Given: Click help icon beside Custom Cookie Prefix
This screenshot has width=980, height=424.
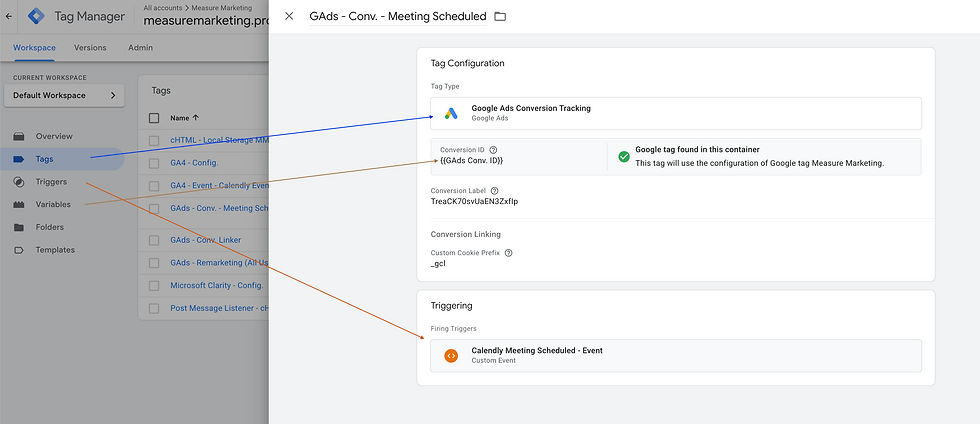Looking at the screenshot, I should [508, 253].
